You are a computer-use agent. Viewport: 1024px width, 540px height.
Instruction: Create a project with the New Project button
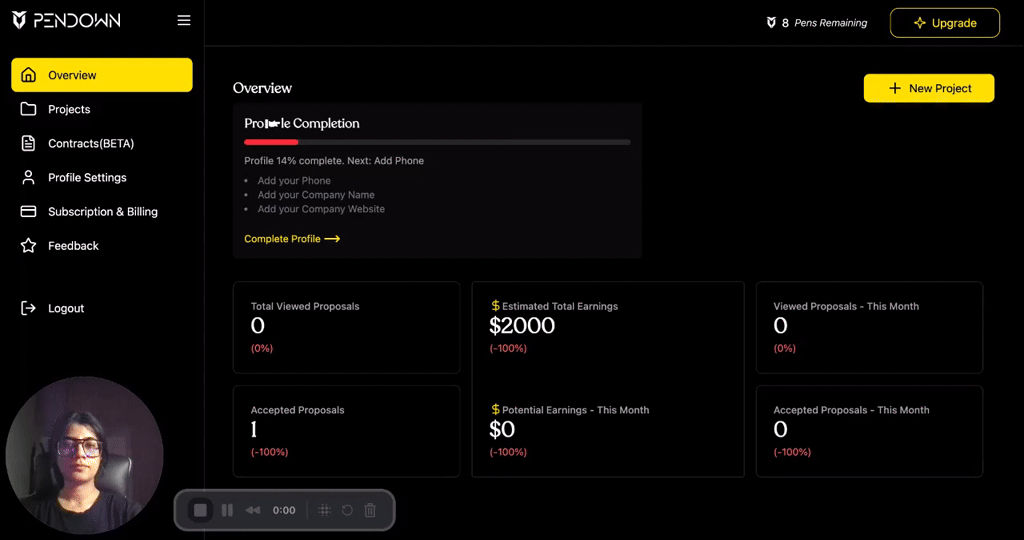coord(929,88)
